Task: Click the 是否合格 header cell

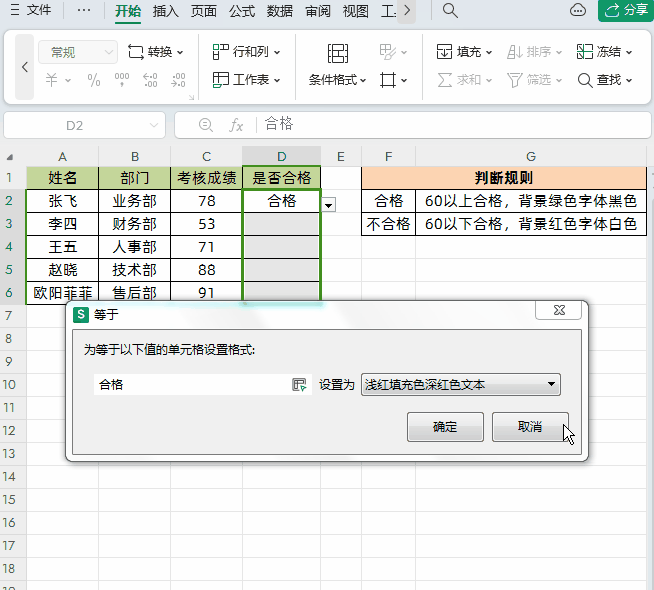Action: (282, 178)
